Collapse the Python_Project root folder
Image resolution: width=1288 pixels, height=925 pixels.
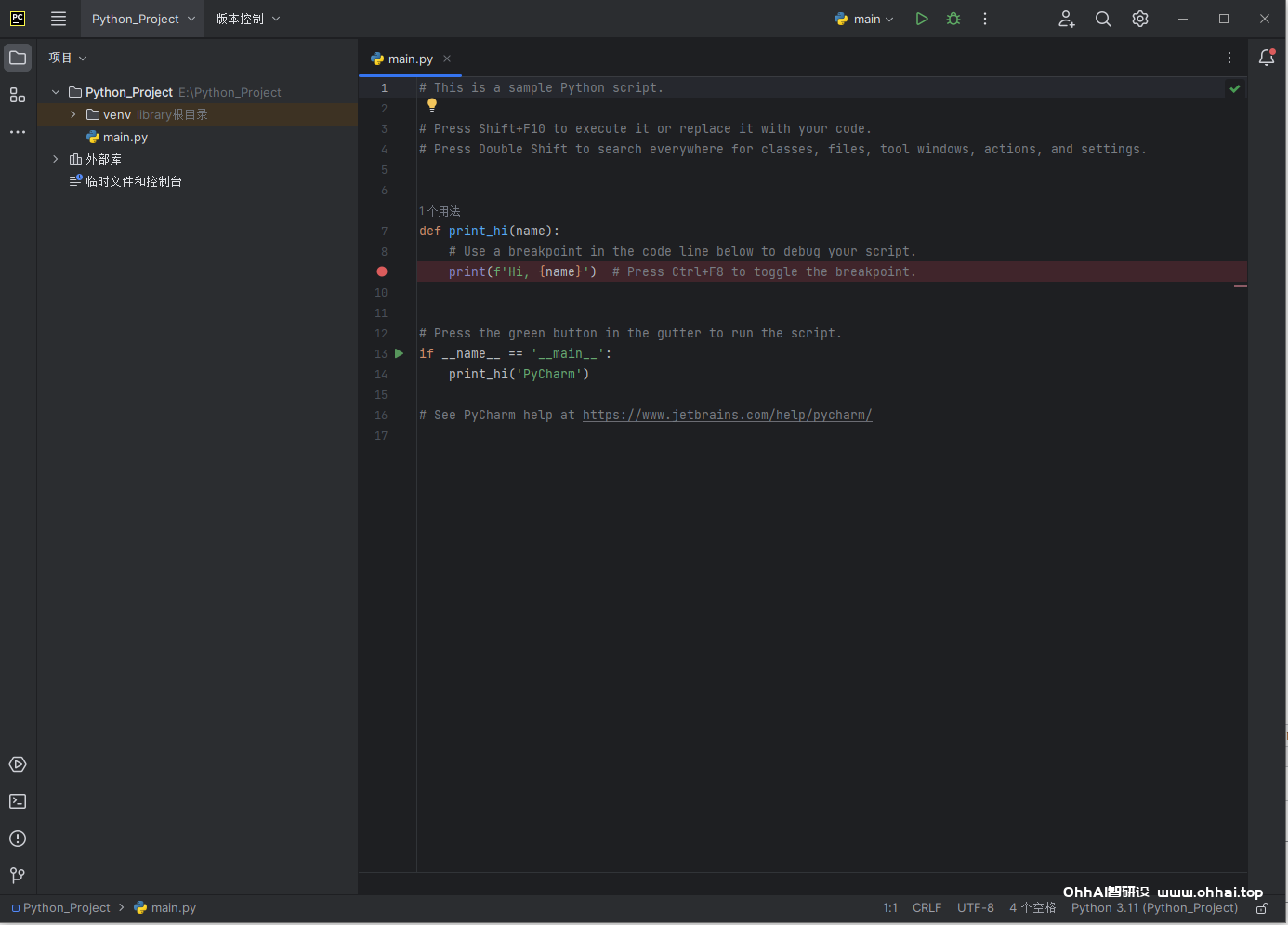click(56, 92)
